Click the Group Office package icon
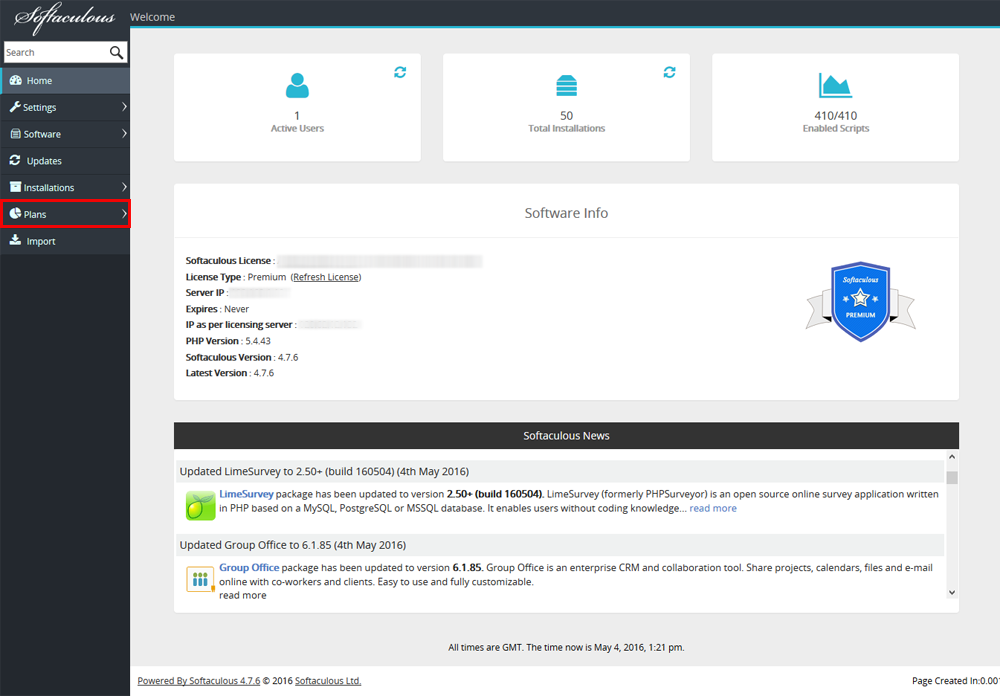1000x696 pixels. pyautogui.click(x=200, y=579)
